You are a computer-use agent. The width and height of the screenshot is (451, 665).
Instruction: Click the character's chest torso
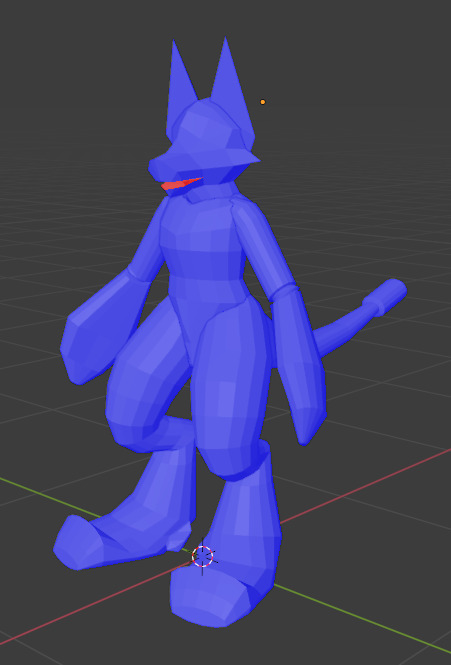pyautogui.click(x=203, y=238)
